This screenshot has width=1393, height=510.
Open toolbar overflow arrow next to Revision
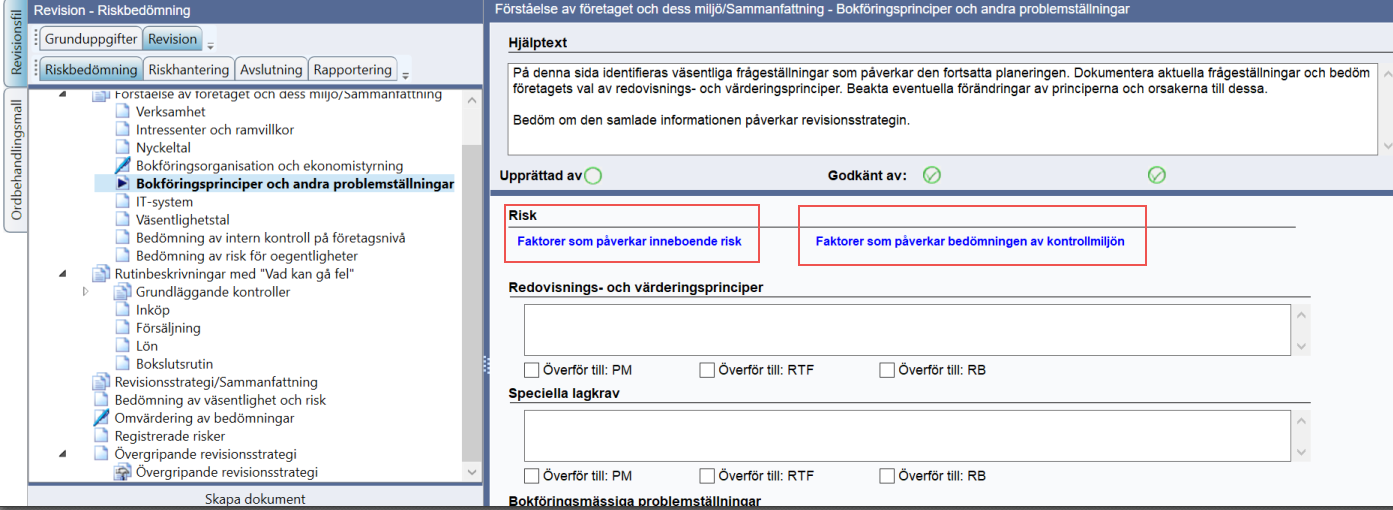[211, 45]
